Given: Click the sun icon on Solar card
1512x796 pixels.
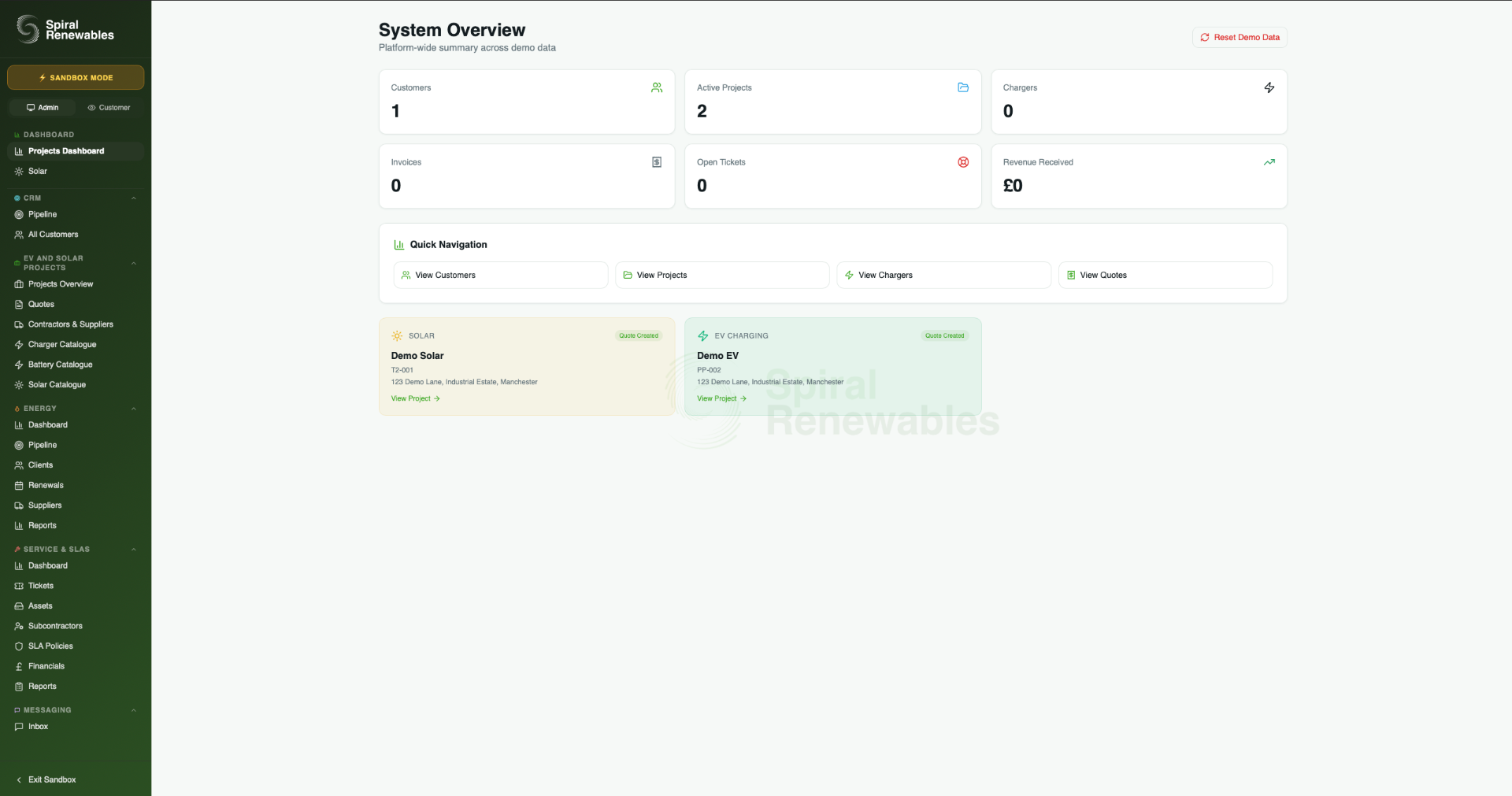Looking at the screenshot, I should (x=397, y=335).
